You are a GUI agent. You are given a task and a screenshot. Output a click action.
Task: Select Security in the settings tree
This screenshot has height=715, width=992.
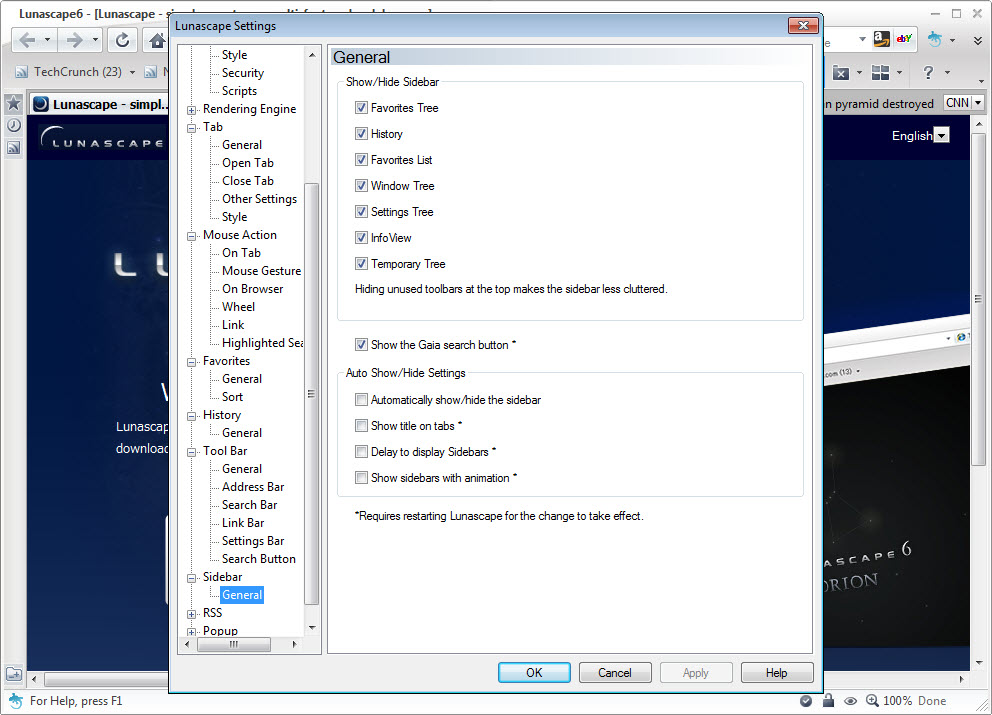(x=243, y=73)
